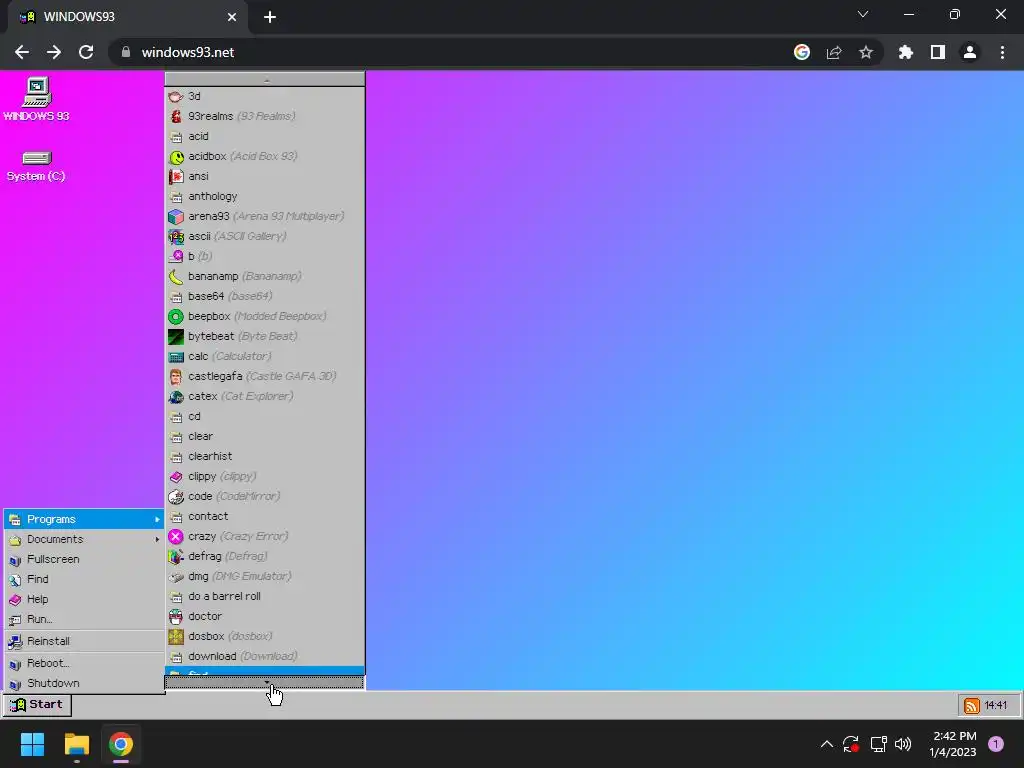Click the Windows 93 Start button
Image resolution: width=1024 pixels, height=768 pixels.
pos(37,705)
